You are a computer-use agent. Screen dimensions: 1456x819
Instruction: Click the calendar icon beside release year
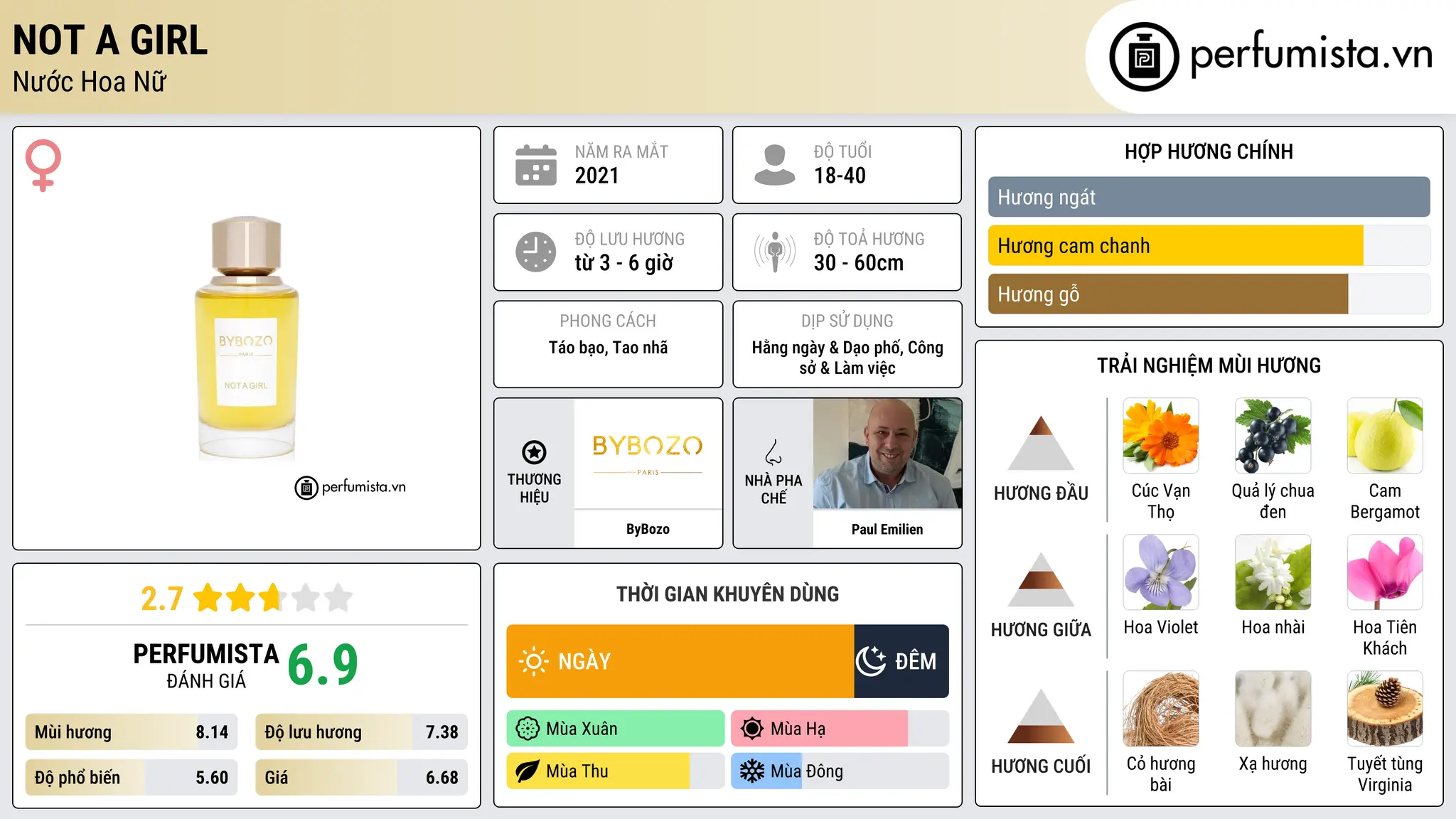click(x=536, y=165)
